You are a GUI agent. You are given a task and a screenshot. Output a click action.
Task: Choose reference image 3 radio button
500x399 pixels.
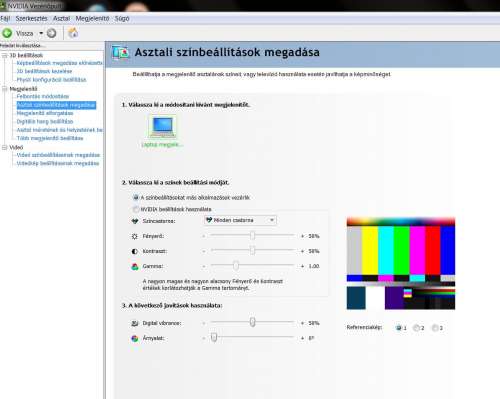click(435, 328)
